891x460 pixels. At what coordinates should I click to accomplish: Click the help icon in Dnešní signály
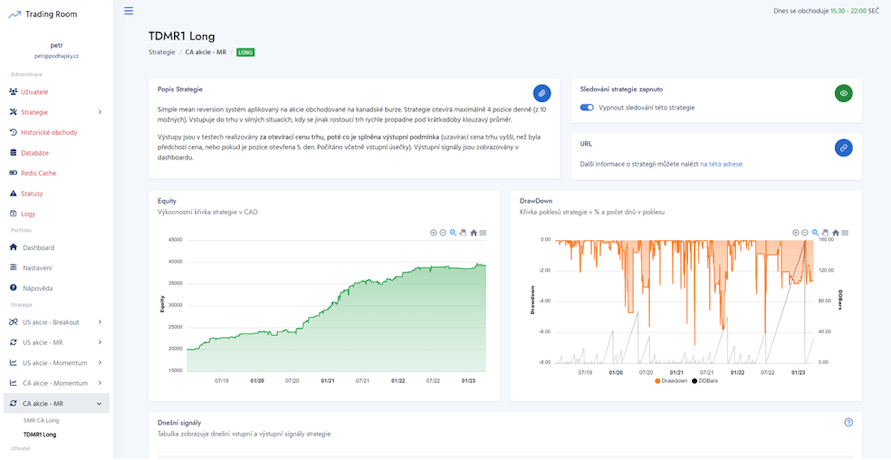(x=848, y=423)
